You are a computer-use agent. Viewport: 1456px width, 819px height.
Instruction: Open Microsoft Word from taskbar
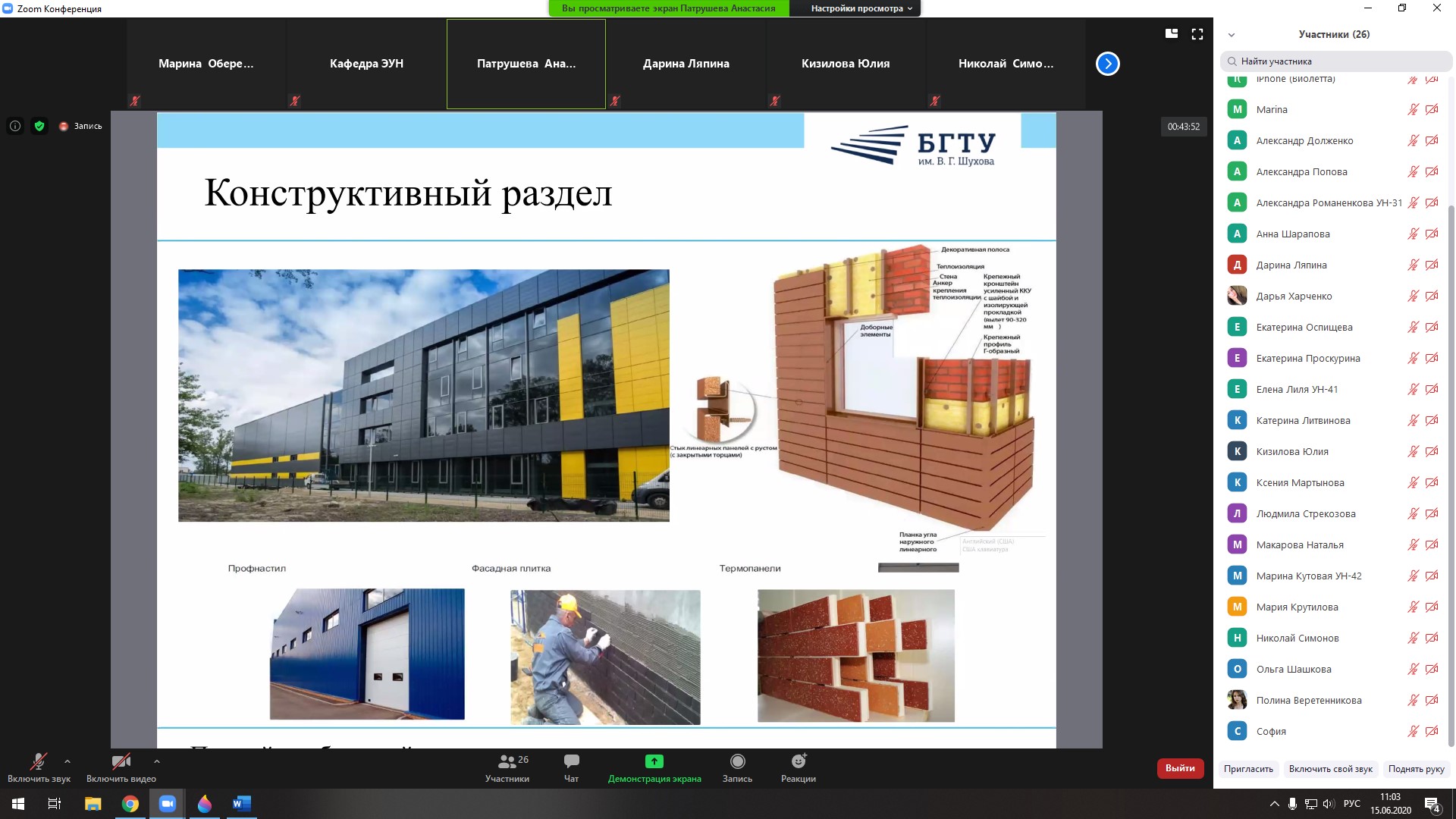[x=242, y=804]
